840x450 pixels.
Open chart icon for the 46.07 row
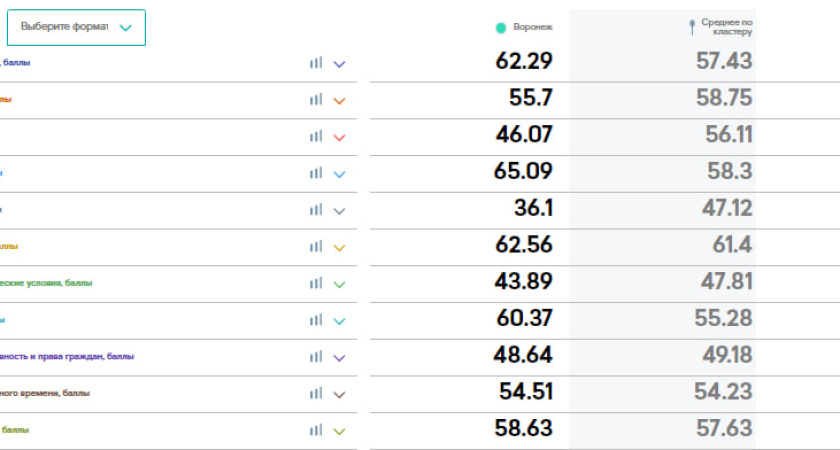(316, 137)
